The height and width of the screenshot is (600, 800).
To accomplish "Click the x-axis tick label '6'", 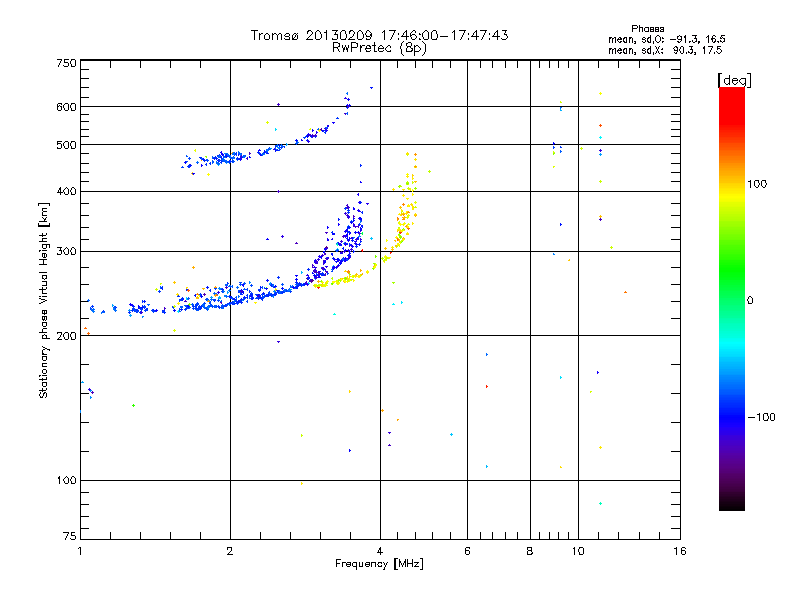I will (x=467, y=551).
